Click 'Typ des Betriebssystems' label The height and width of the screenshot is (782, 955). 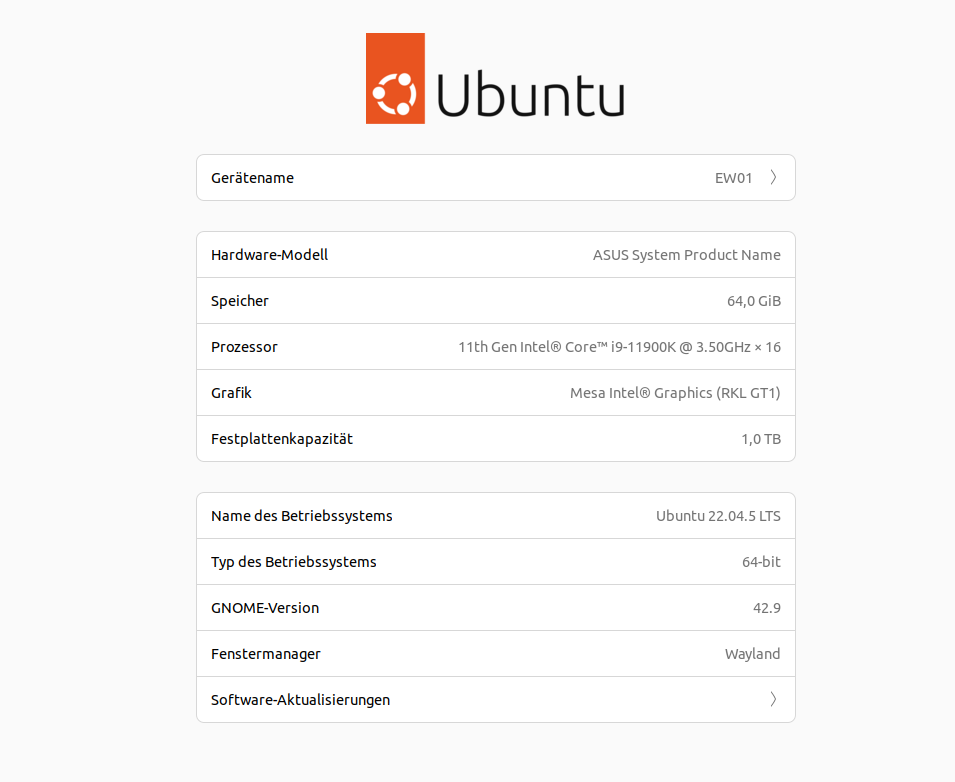pyautogui.click(x=294, y=562)
